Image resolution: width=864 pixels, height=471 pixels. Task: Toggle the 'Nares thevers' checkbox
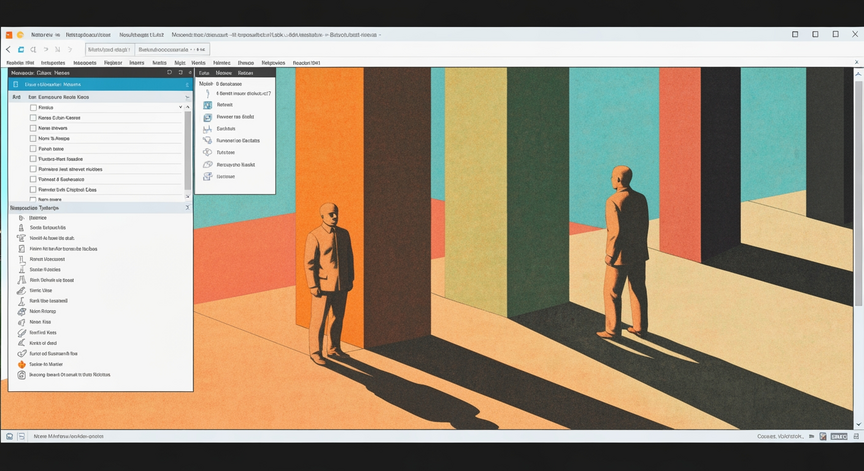(x=33, y=128)
